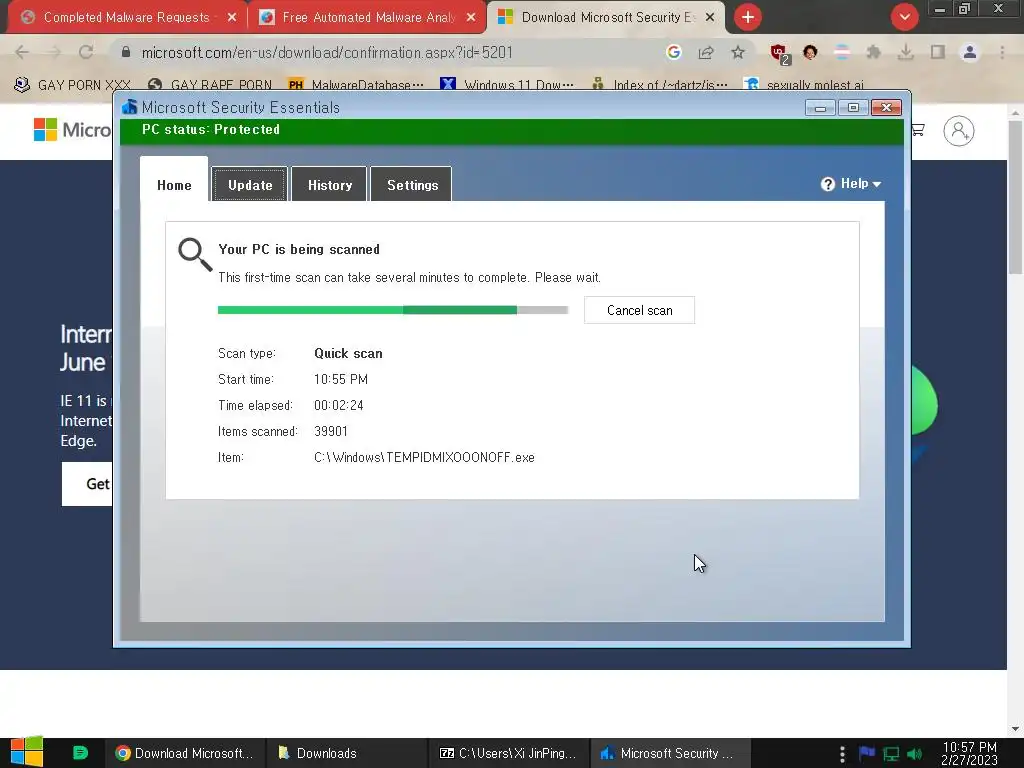Viewport: 1024px width, 768px height.
Task: Open the extensions puzzle icon
Action: (x=874, y=52)
